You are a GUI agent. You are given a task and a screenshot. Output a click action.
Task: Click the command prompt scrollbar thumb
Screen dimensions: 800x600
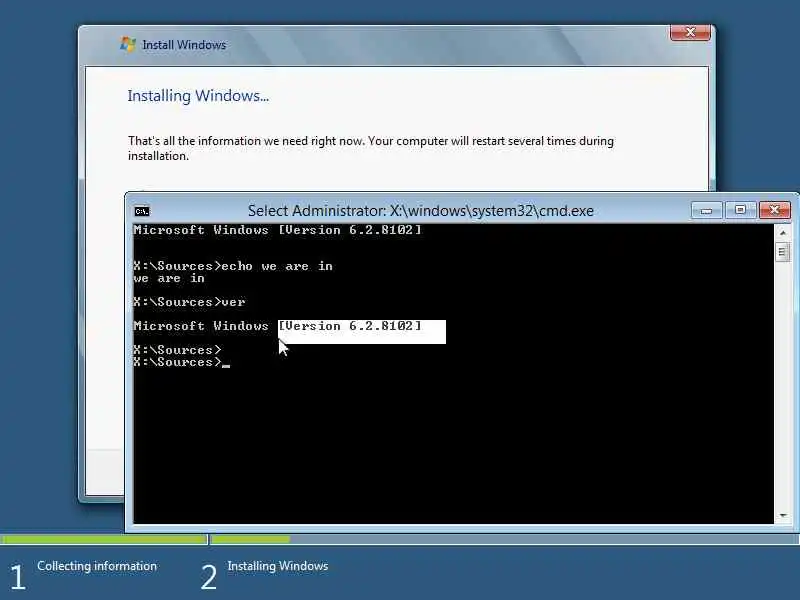(x=783, y=252)
